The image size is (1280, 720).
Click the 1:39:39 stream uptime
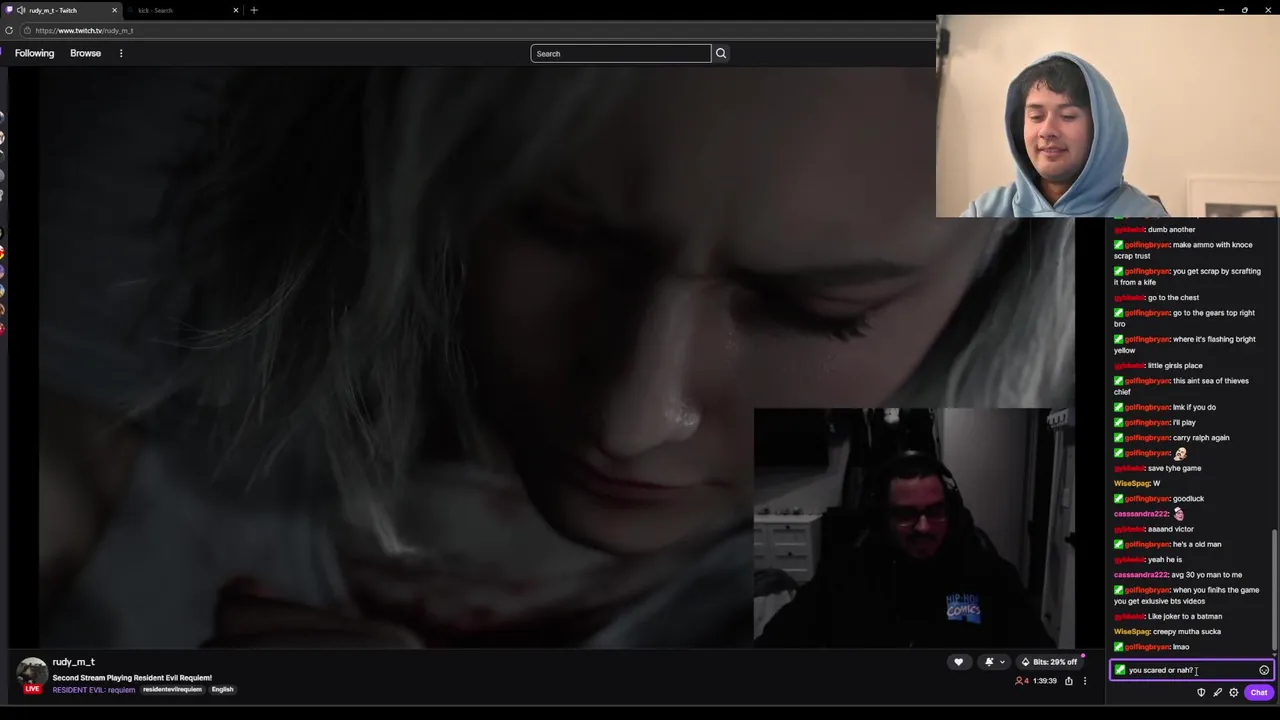pyautogui.click(x=1044, y=681)
